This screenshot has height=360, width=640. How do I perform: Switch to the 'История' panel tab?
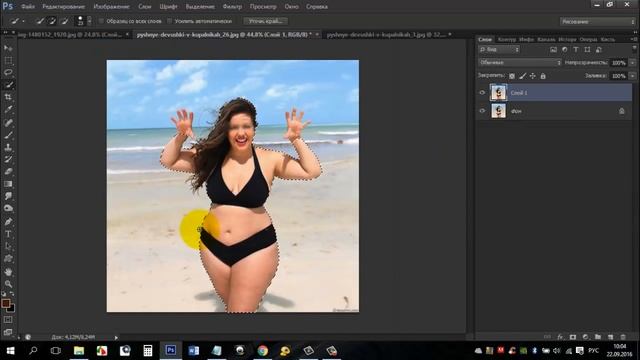(x=567, y=39)
